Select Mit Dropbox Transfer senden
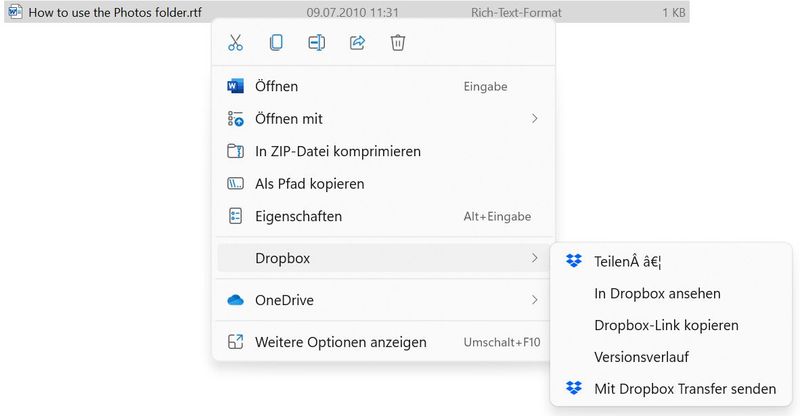This screenshot has width=800, height=416. (684, 388)
